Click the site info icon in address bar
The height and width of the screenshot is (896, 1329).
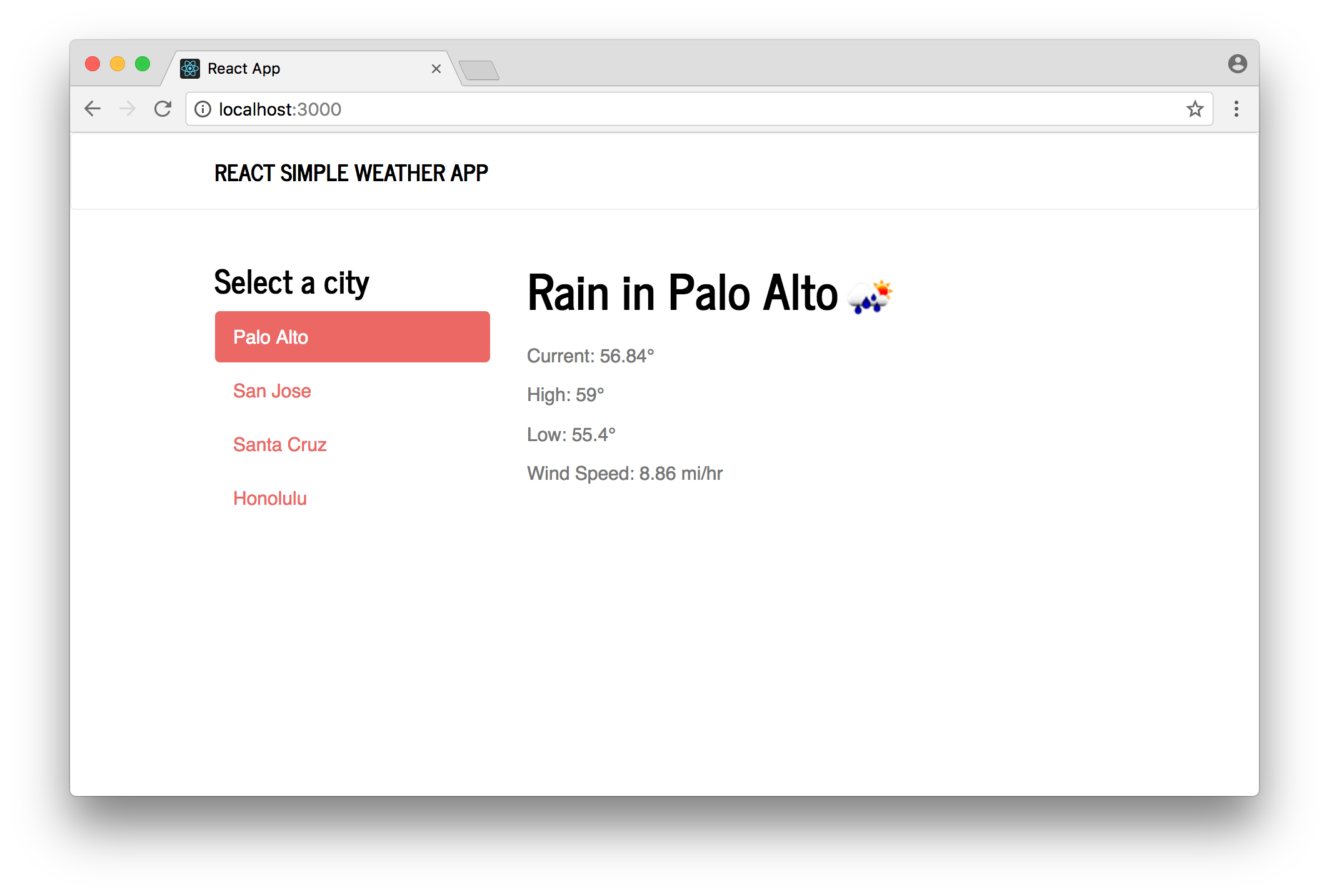(203, 109)
